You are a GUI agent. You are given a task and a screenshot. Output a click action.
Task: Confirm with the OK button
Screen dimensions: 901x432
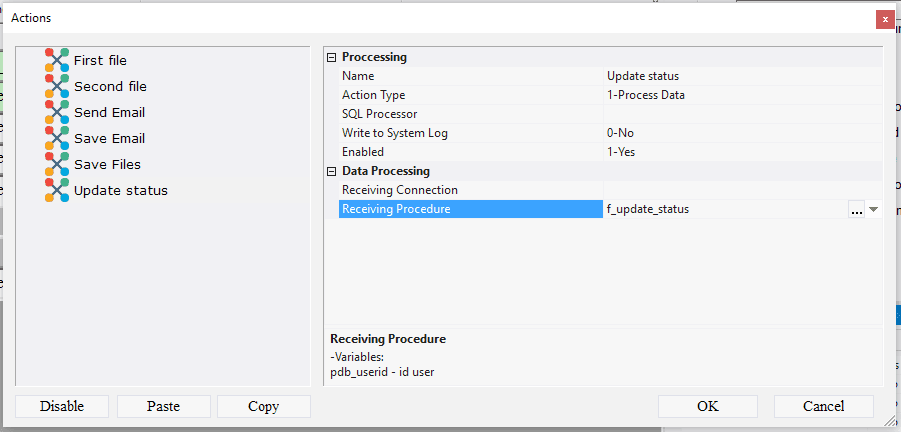coord(708,406)
